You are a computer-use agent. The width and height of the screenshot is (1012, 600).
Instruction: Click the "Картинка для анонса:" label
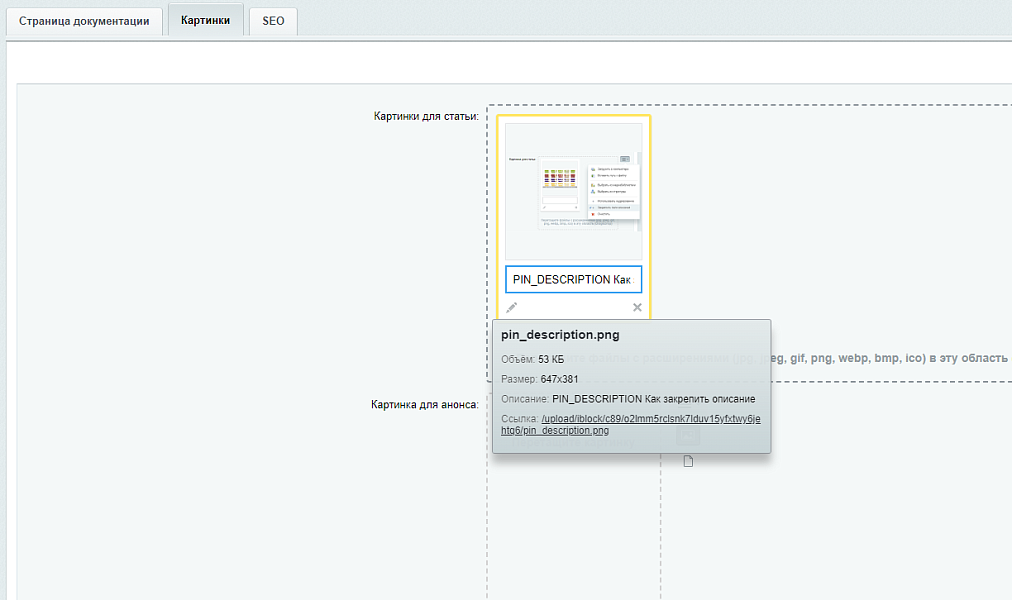[424, 405]
